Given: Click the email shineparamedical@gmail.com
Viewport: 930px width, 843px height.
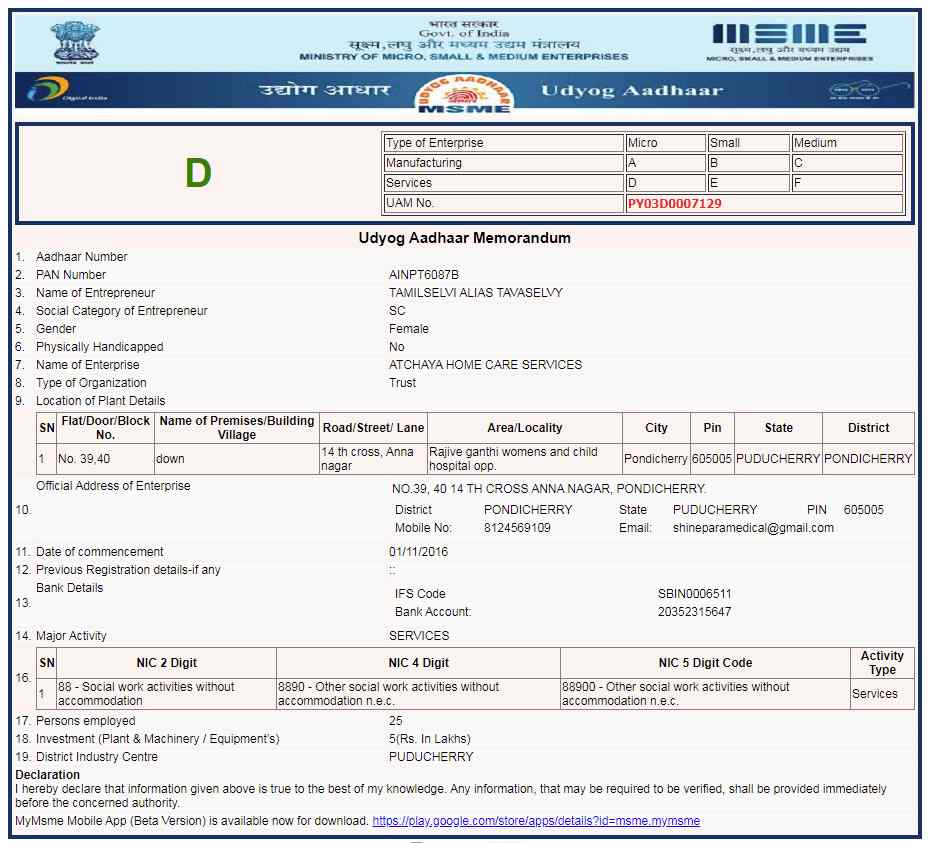Looking at the screenshot, I should 753,528.
